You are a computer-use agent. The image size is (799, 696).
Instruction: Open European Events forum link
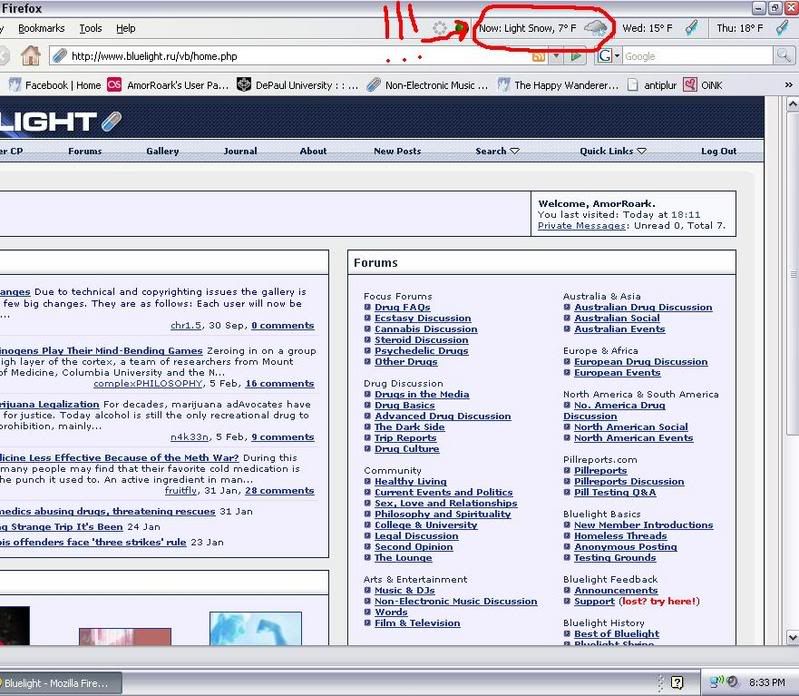pyautogui.click(x=617, y=372)
